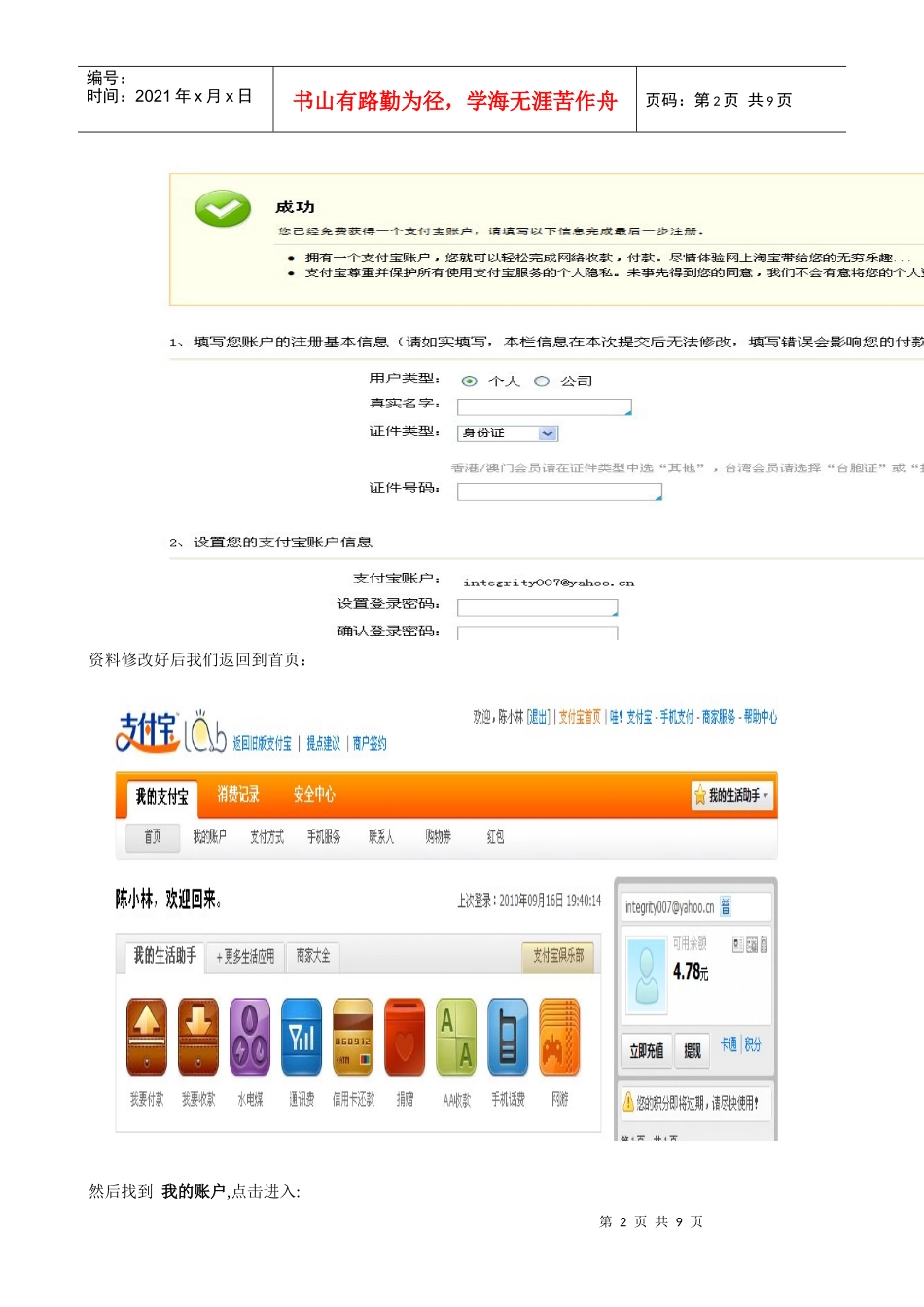Click the integrity007@yahoo.cn account text in sidebar
The image size is (924, 1307).
[x=669, y=907]
